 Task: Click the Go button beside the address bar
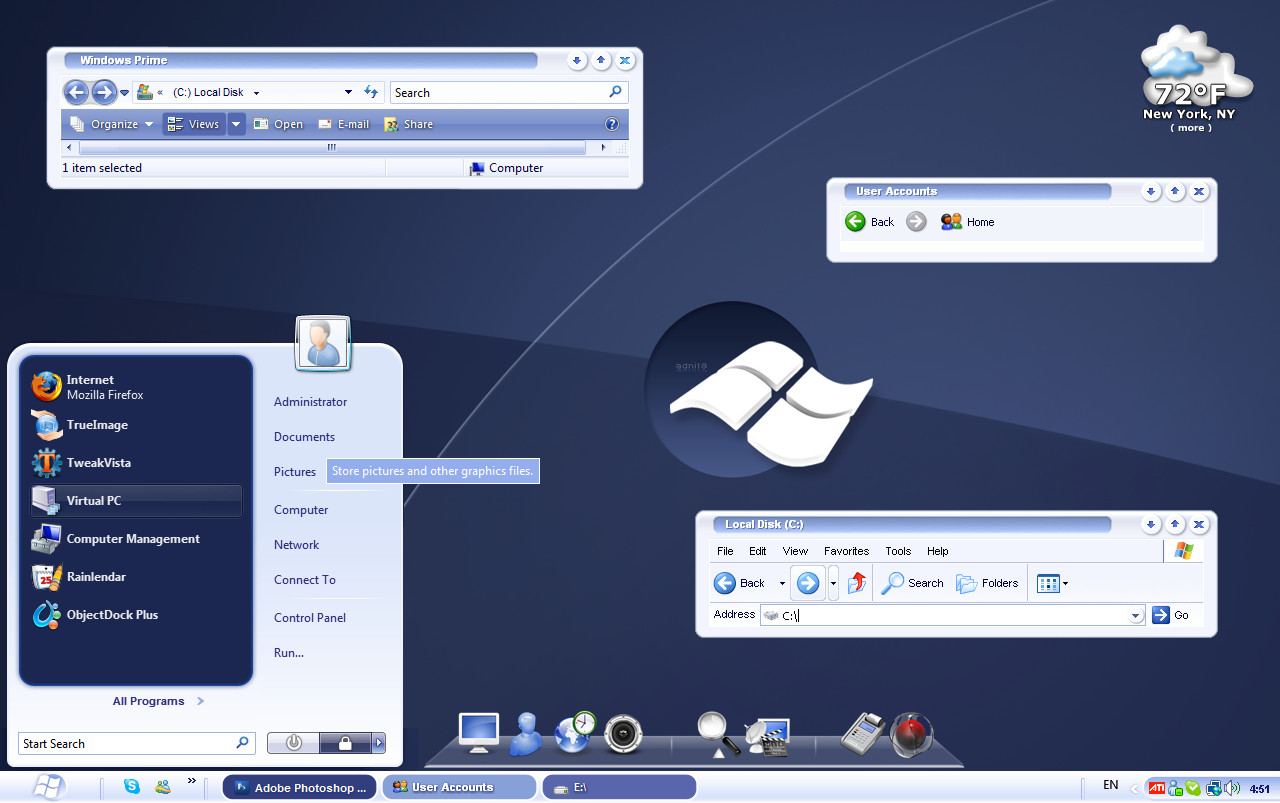click(x=1170, y=615)
